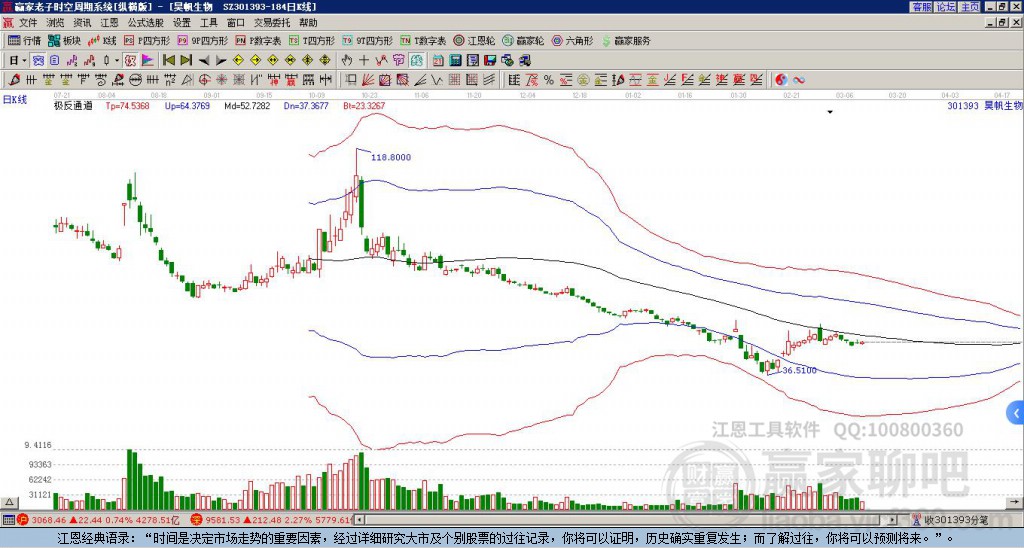This screenshot has height=548, width=1024.
Task: Expand the side panel blue arrow
Action: point(1016,413)
